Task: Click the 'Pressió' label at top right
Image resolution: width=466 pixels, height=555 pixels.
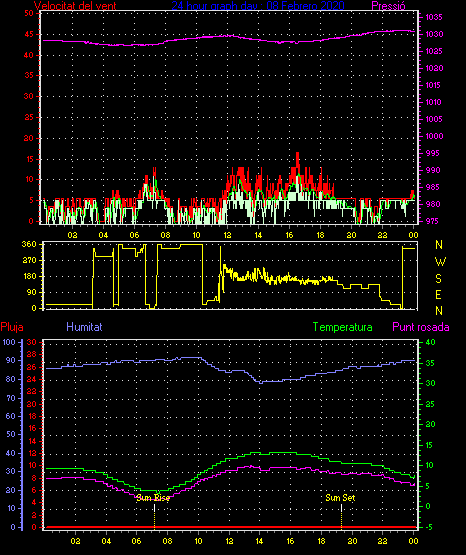Action: pyautogui.click(x=388, y=6)
